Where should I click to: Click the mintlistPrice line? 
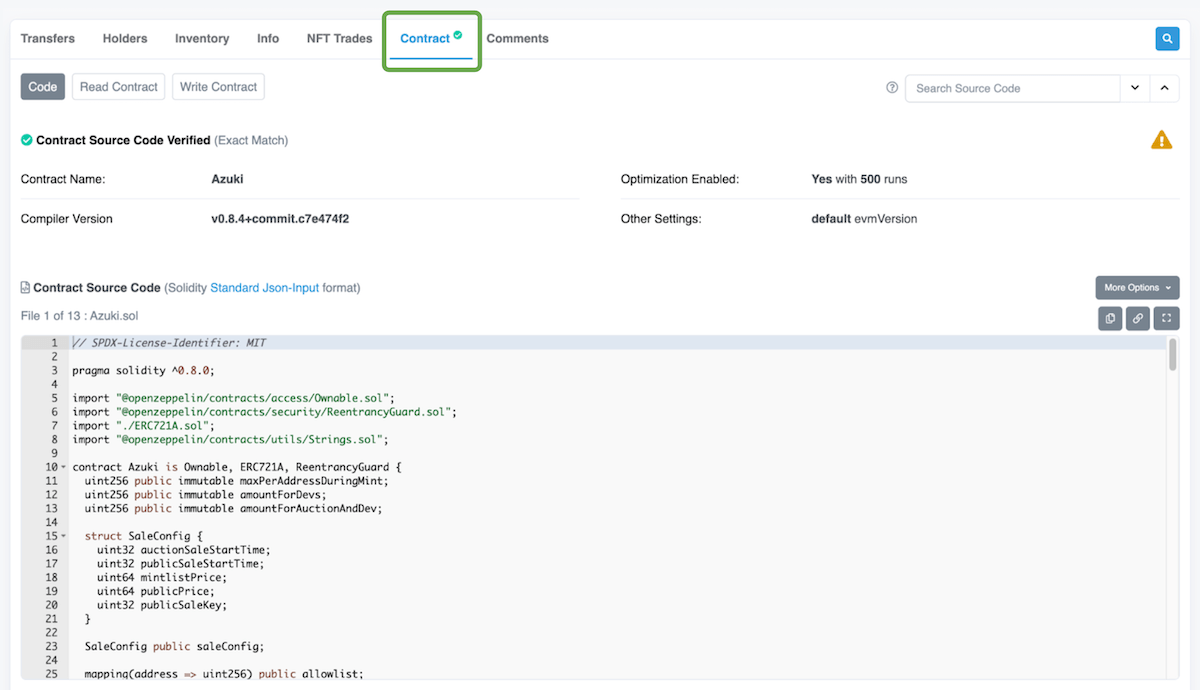[161, 577]
